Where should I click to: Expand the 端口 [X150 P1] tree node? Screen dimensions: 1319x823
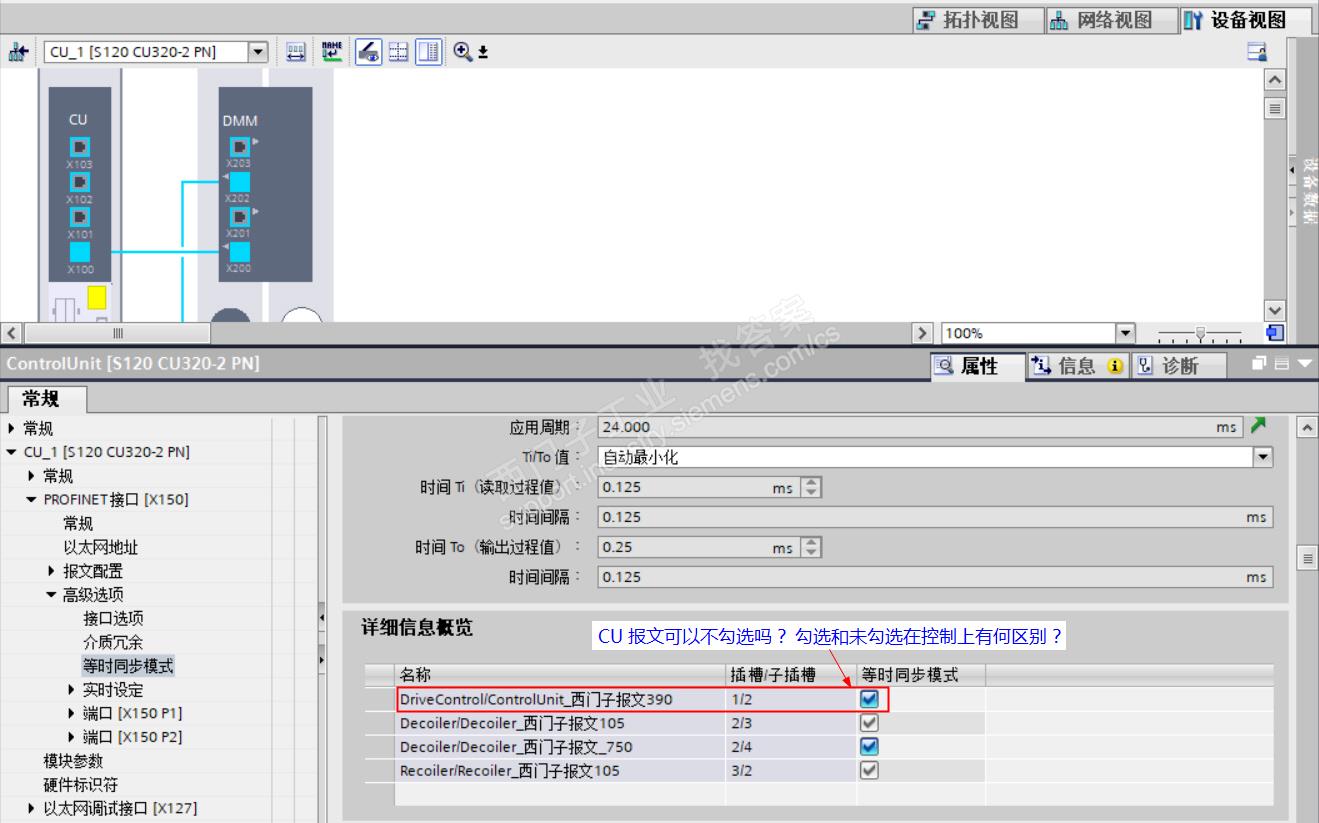(x=71, y=713)
